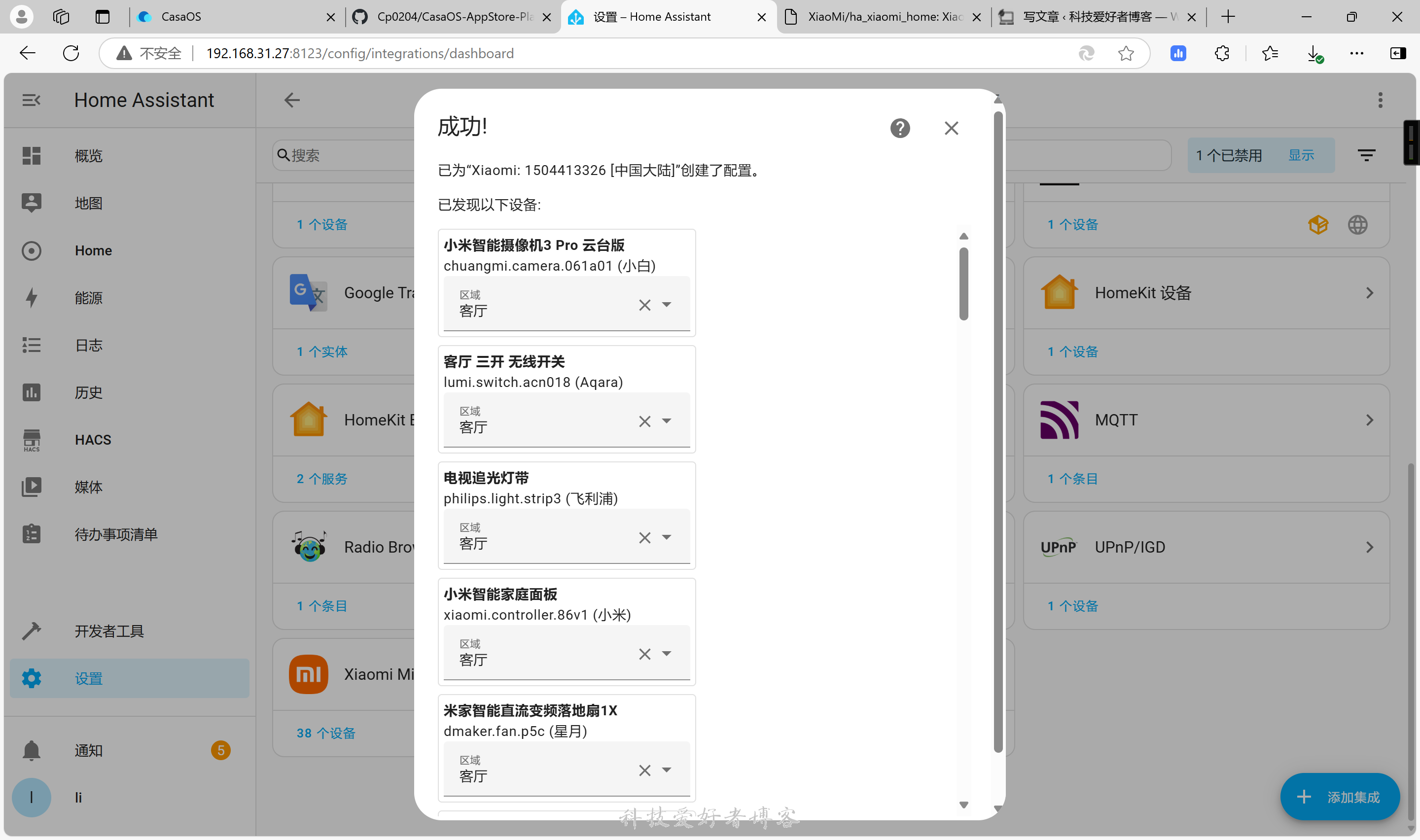
Task: Open area dropdown for 客厅 三开 无线开关
Action: [667, 420]
